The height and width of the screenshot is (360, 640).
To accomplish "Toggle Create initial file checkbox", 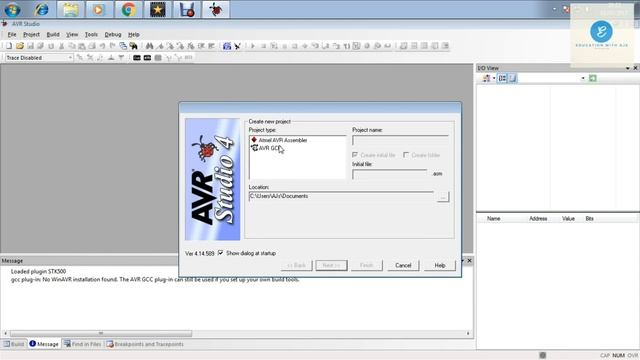I will 355,155.
